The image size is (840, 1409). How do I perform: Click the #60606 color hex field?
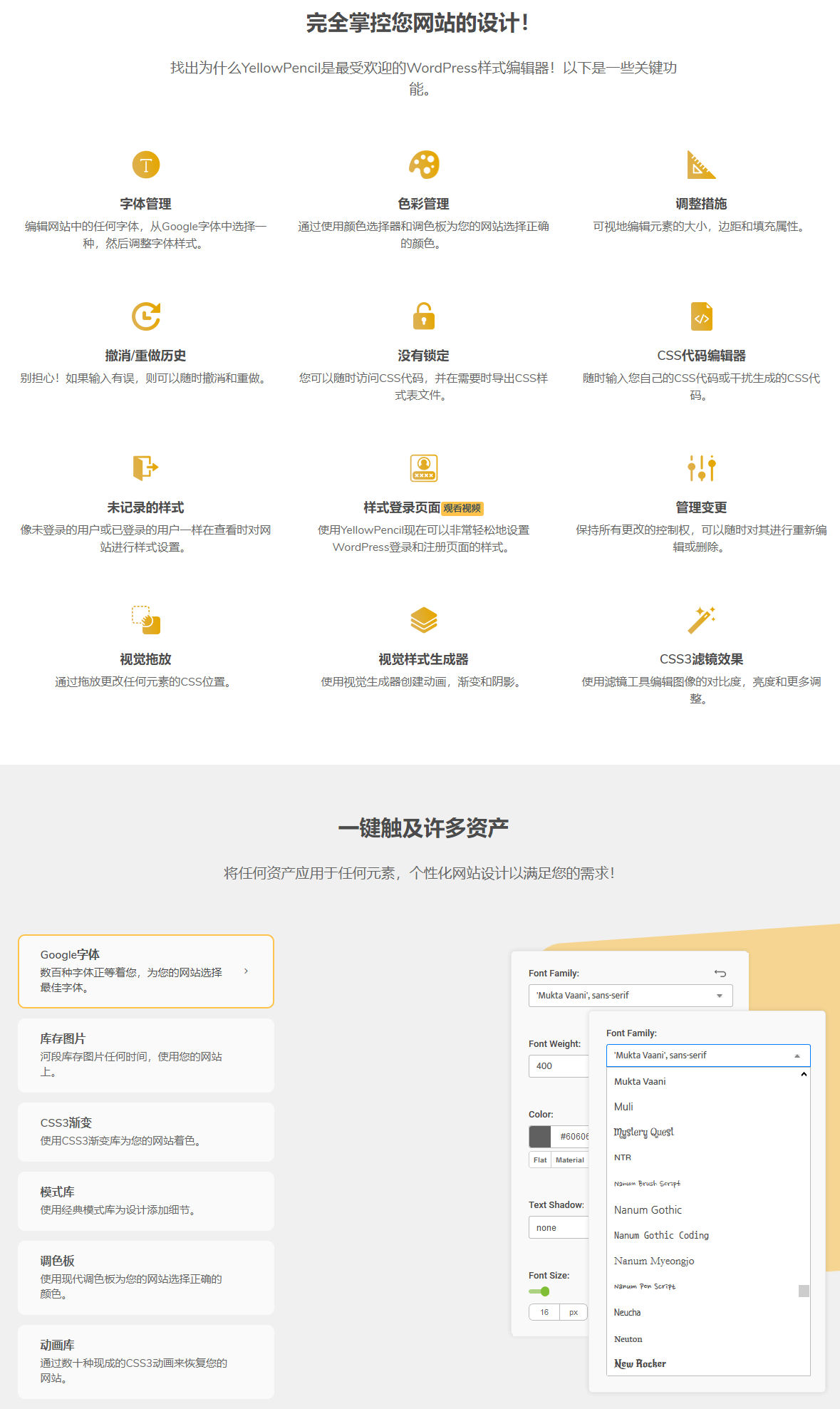pos(571,1136)
